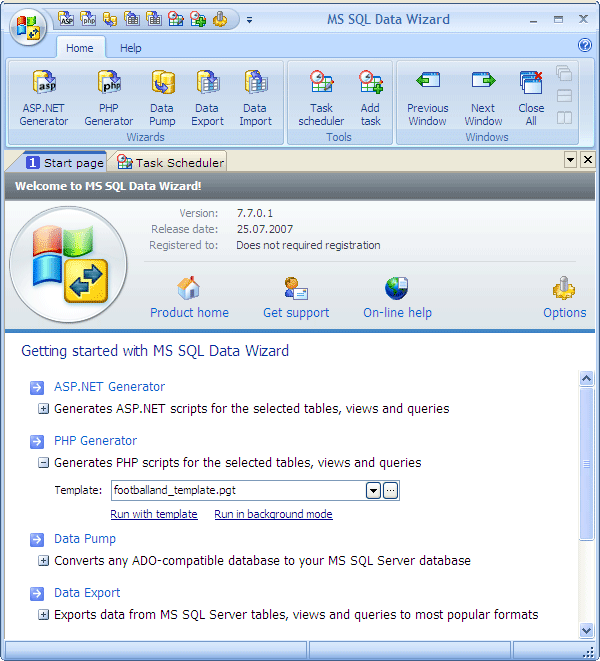Click arrow icon beside PHP Generator heading

(37, 441)
